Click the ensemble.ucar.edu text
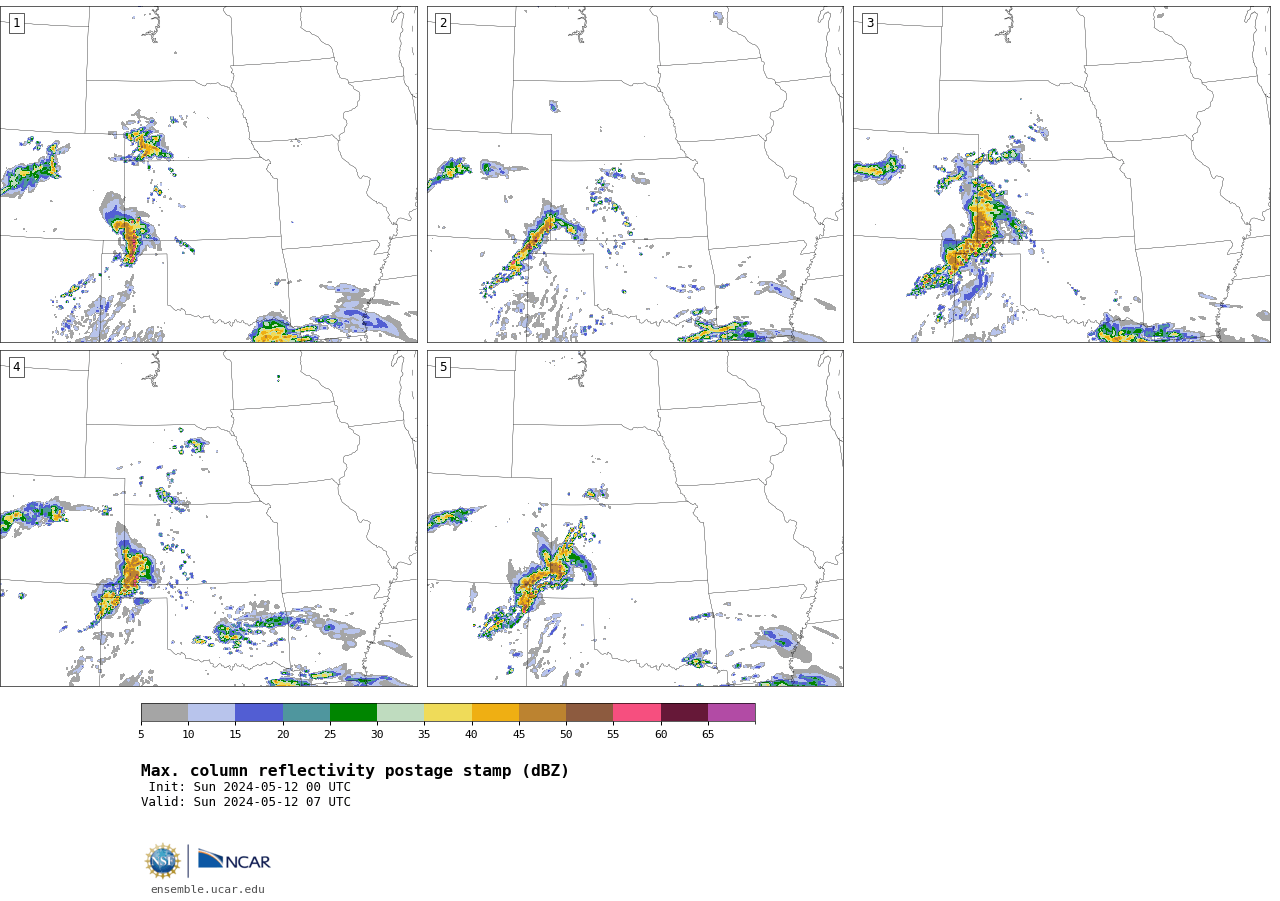Image resolution: width=1280 pixels, height=901 pixels. coord(208,889)
